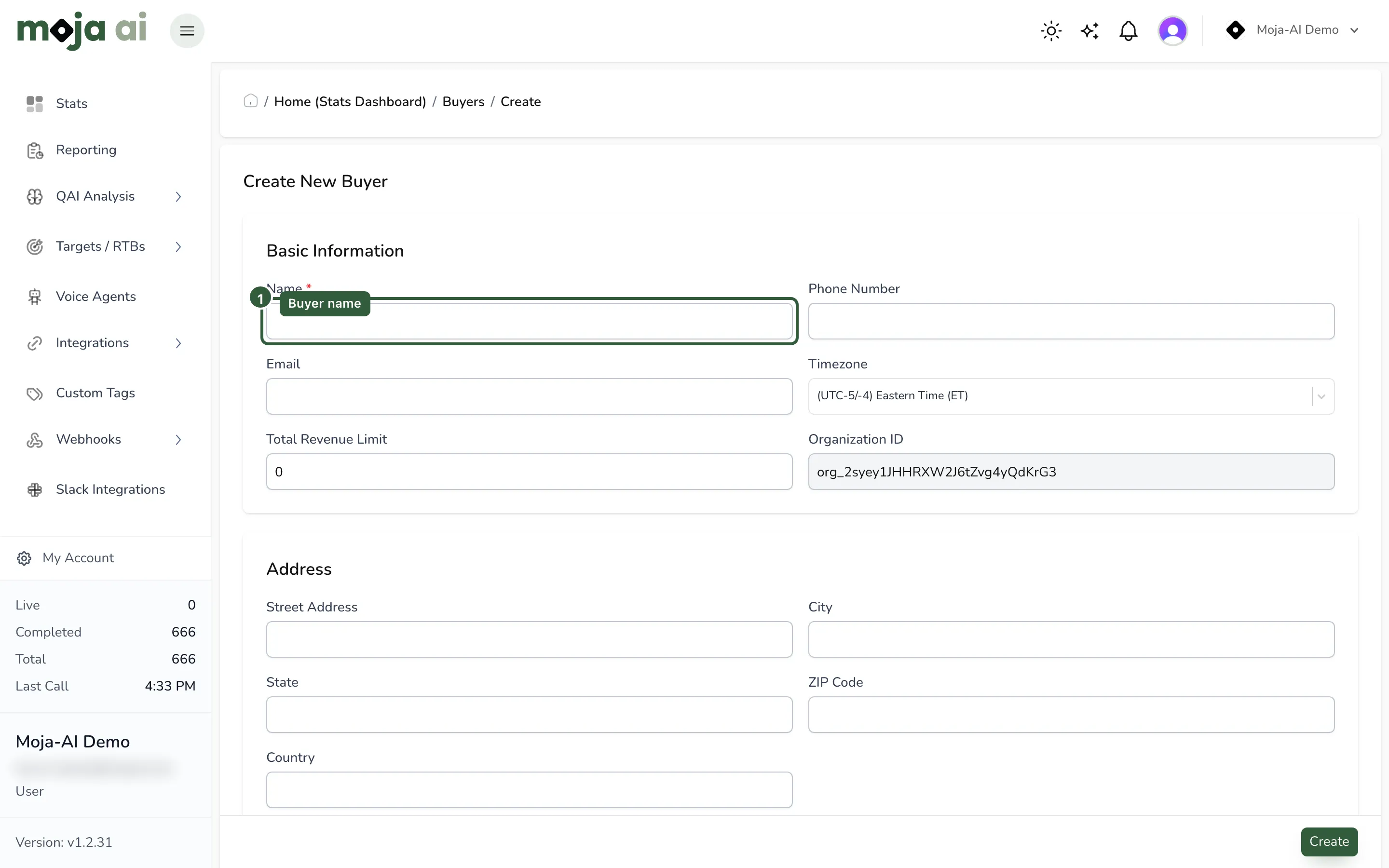This screenshot has width=1389, height=868.
Task: Click the Last Call 4:33 PM value
Action: pyautogui.click(x=170, y=686)
